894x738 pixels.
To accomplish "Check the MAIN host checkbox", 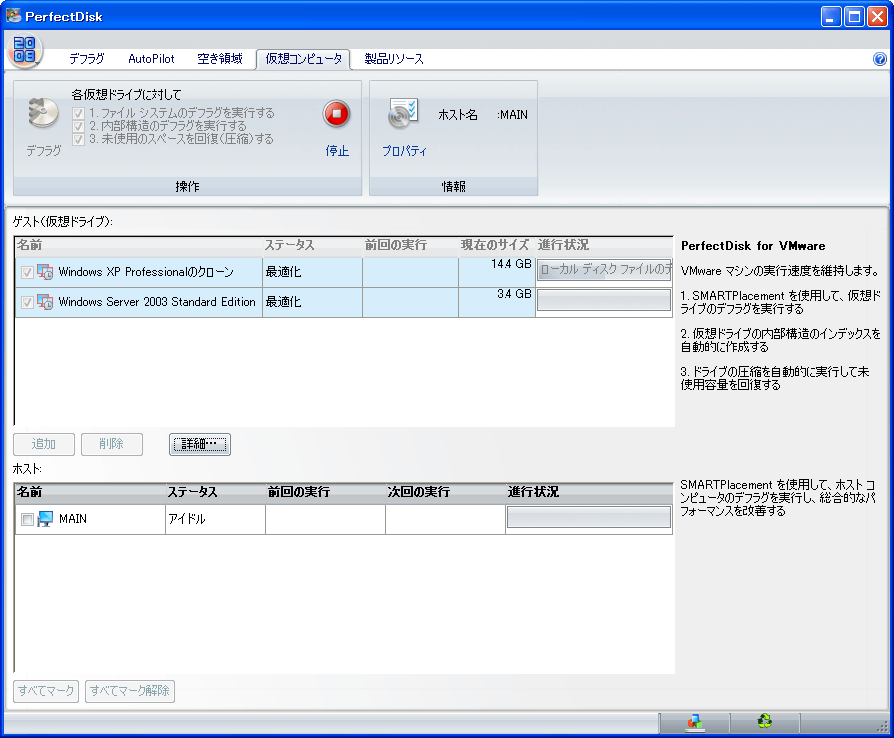I will tap(27, 520).
